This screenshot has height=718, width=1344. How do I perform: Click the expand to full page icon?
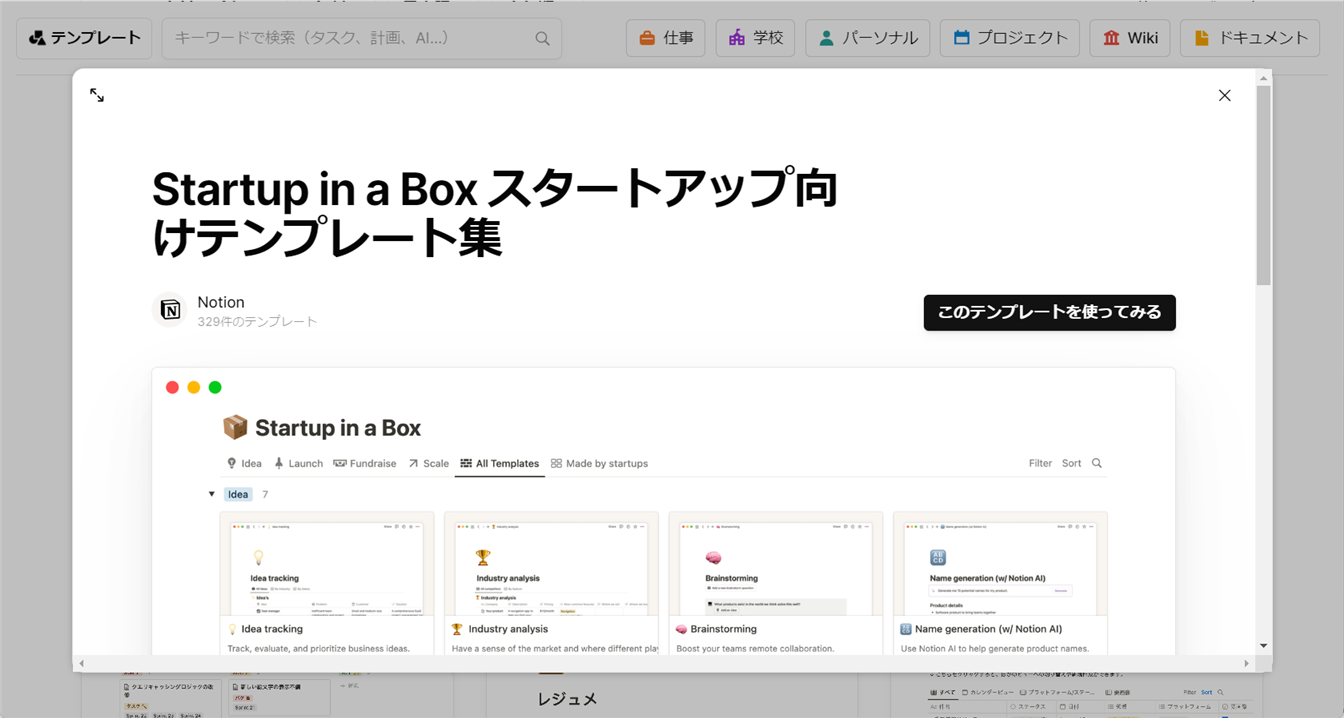click(97, 95)
